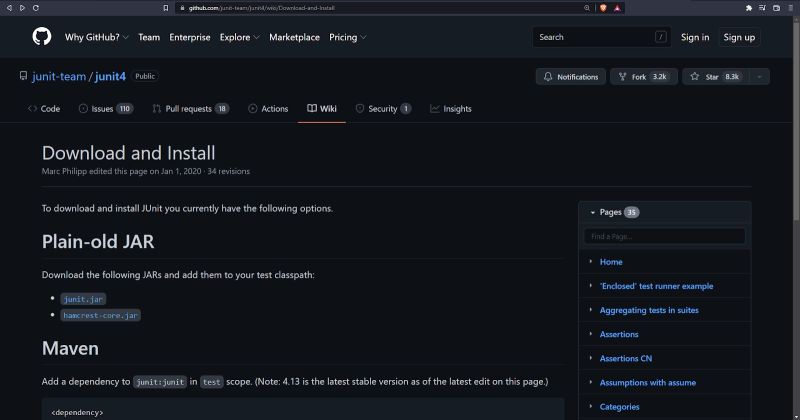Open the Categories wiki page link
The height and width of the screenshot is (420, 800).
[619, 407]
